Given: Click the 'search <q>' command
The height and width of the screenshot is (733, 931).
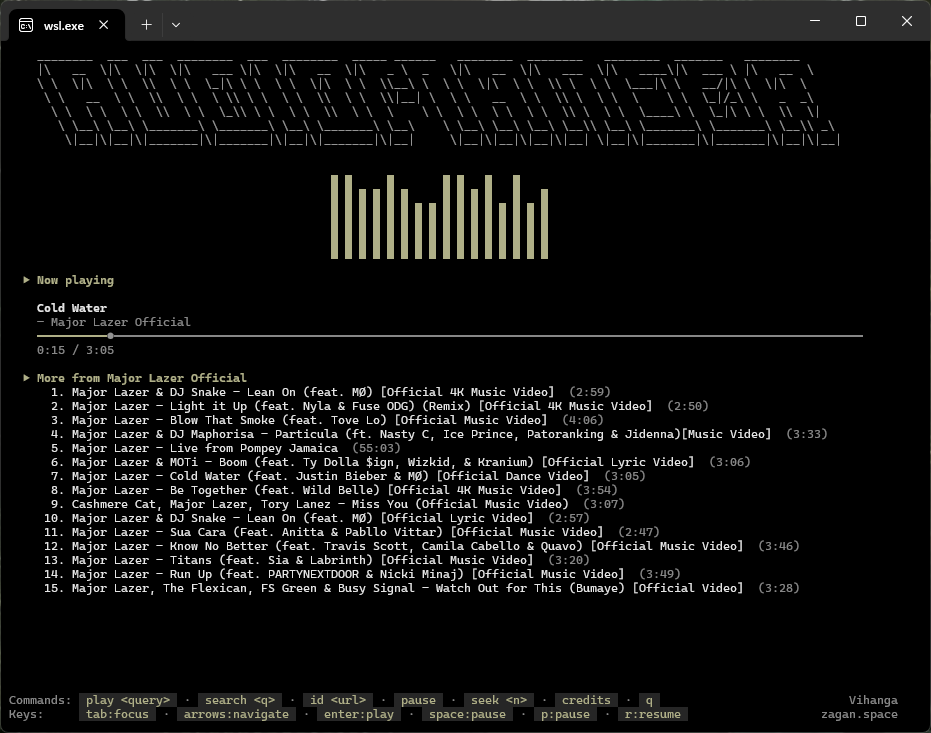Looking at the screenshot, I should 240,700.
